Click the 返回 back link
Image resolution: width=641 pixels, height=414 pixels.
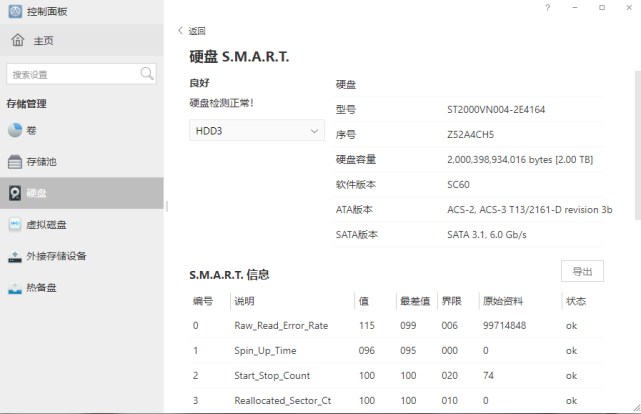[x=197, y=31]
